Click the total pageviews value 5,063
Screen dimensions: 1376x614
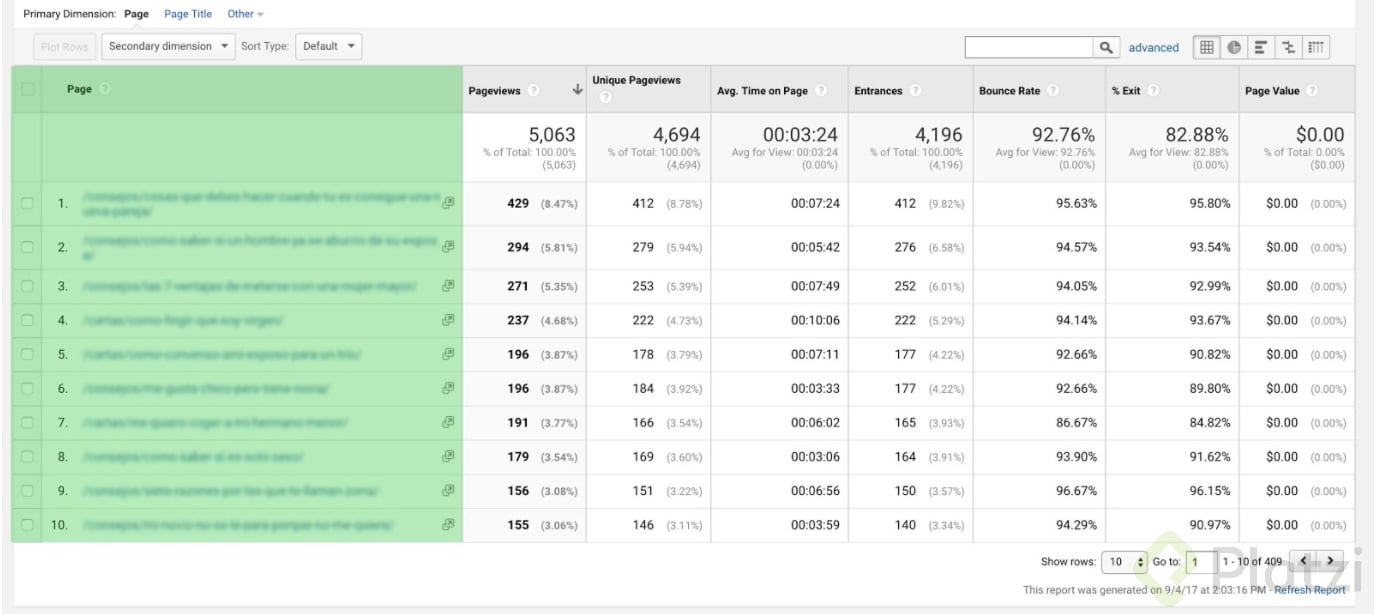coord(552,134)
